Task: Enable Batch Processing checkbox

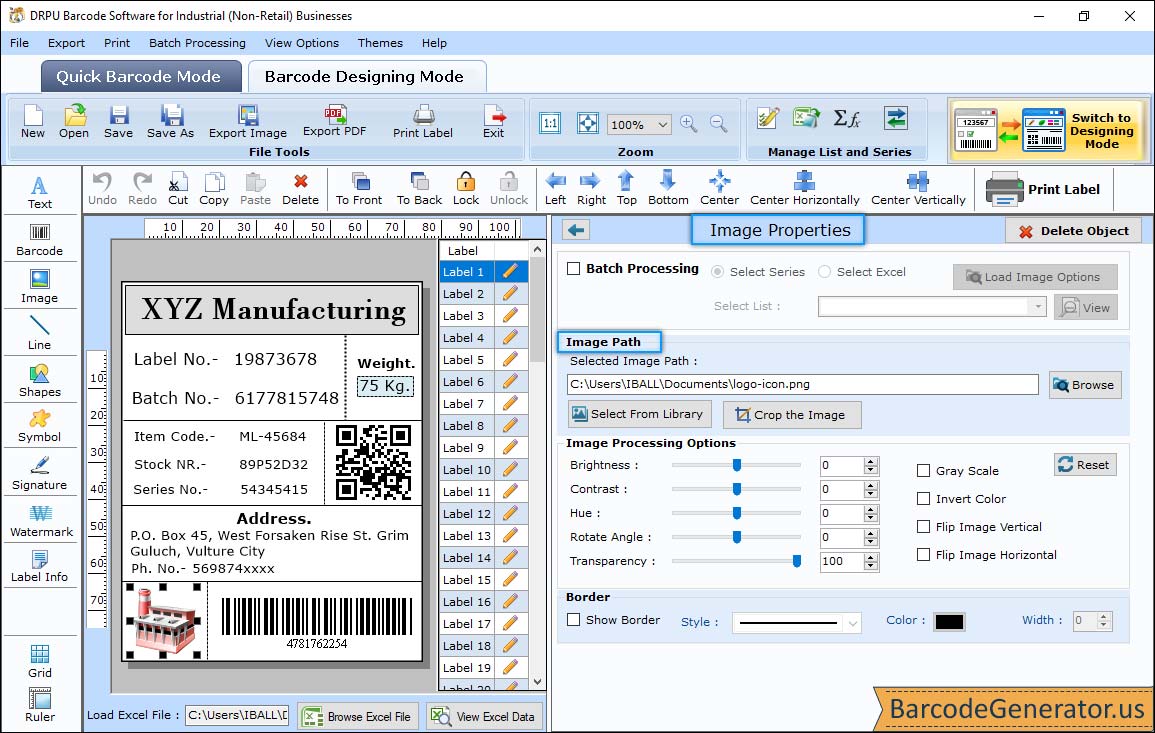Action: [574, 269]
